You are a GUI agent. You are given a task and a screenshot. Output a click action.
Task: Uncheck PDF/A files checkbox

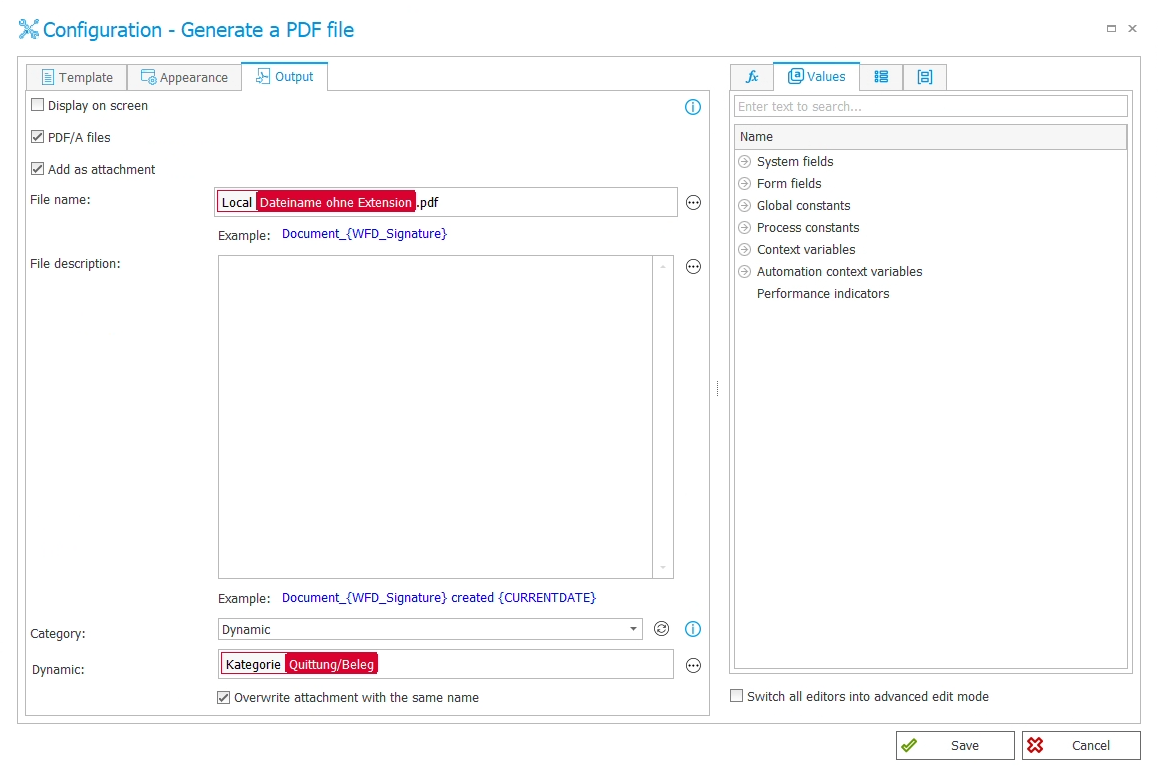pos(38,137)
